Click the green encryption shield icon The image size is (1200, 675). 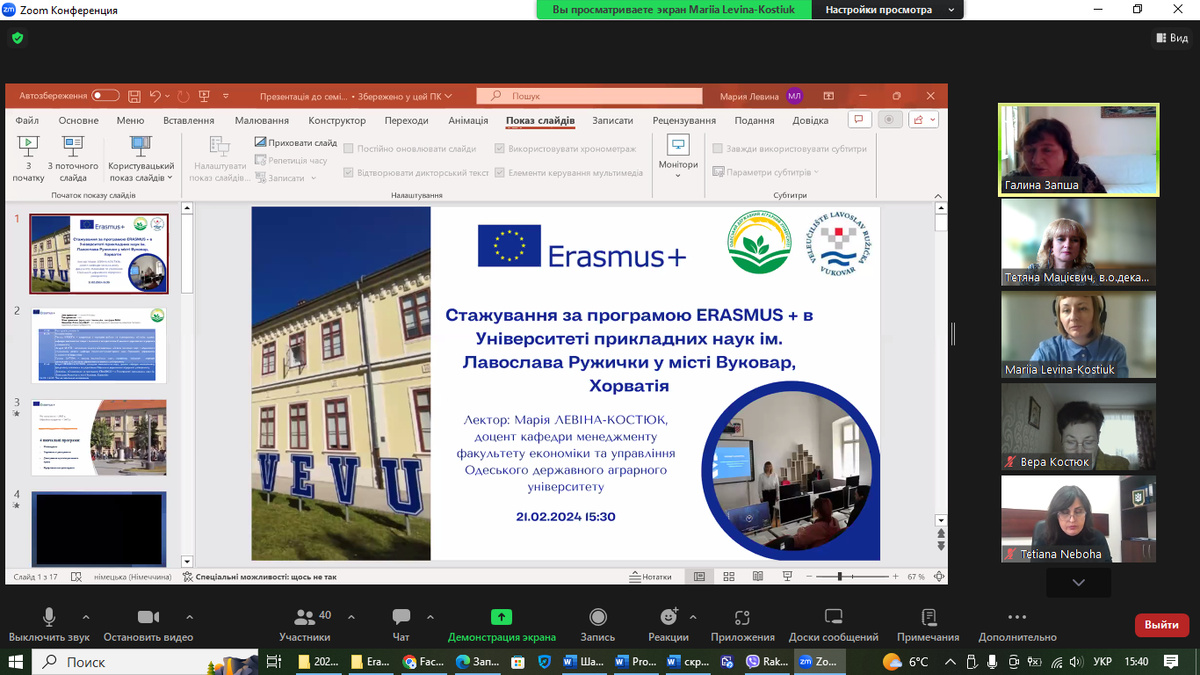(x=17, y=38)
